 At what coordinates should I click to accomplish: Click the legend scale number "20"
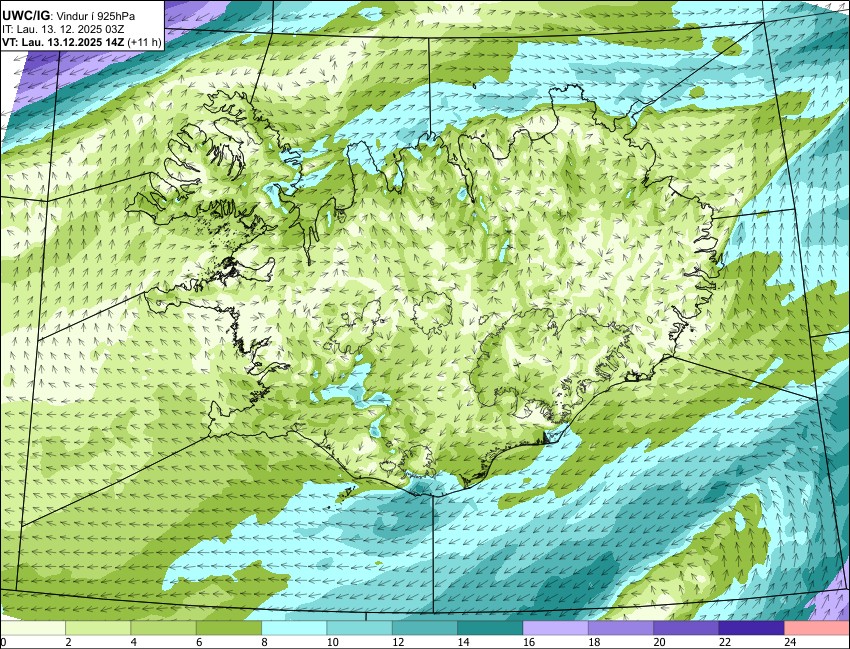pos(659,642)
